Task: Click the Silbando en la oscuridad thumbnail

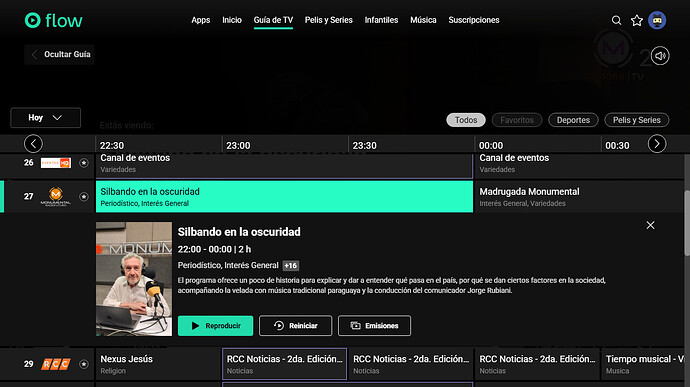Action: [x=134, y=279]
